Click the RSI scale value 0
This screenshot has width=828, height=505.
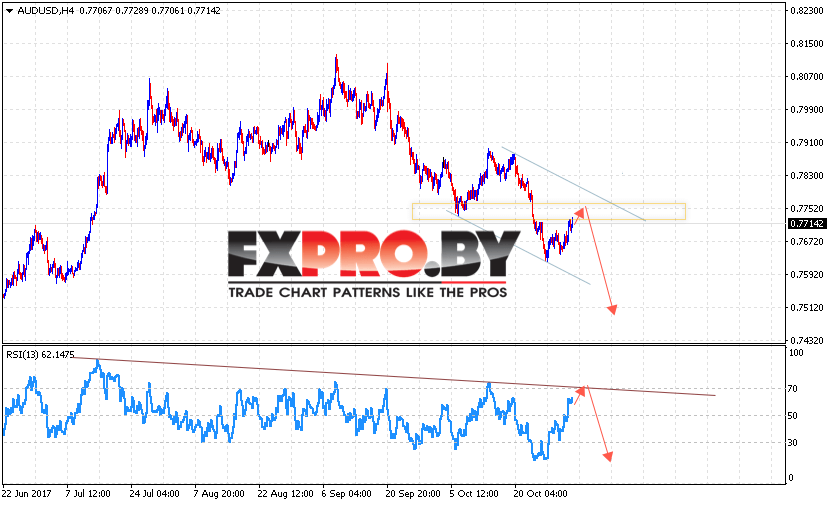coord(791,478)
